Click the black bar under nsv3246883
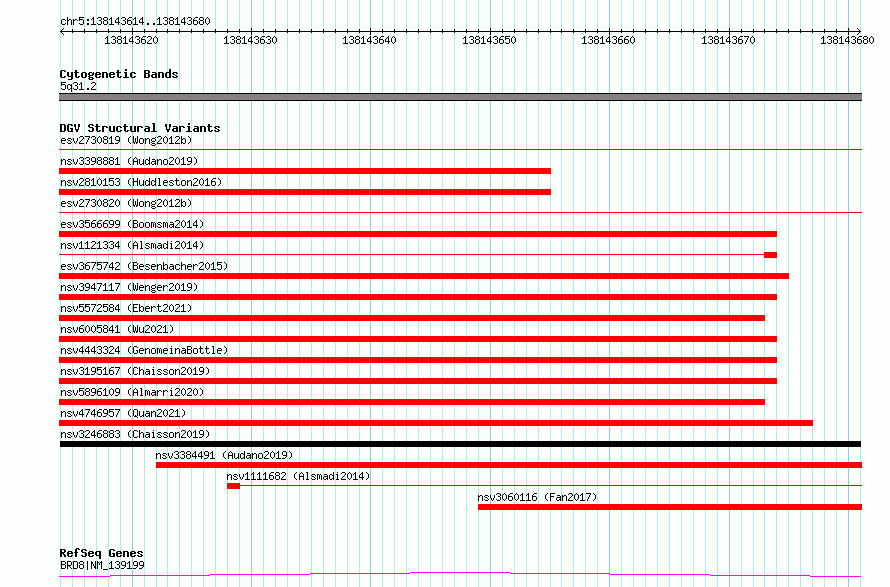The width and height of the screenshot is (890, 587). [x=460, y=444]
